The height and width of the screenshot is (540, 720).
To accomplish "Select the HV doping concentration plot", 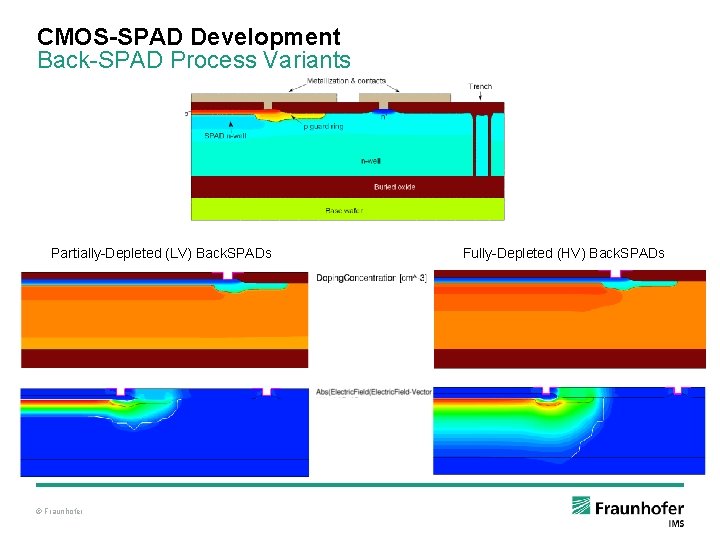I will 570,319.
